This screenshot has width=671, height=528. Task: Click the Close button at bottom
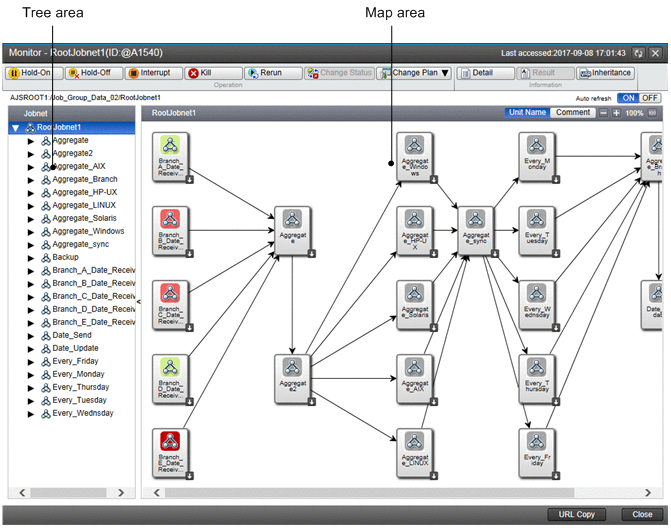click(x=642, y=514)
